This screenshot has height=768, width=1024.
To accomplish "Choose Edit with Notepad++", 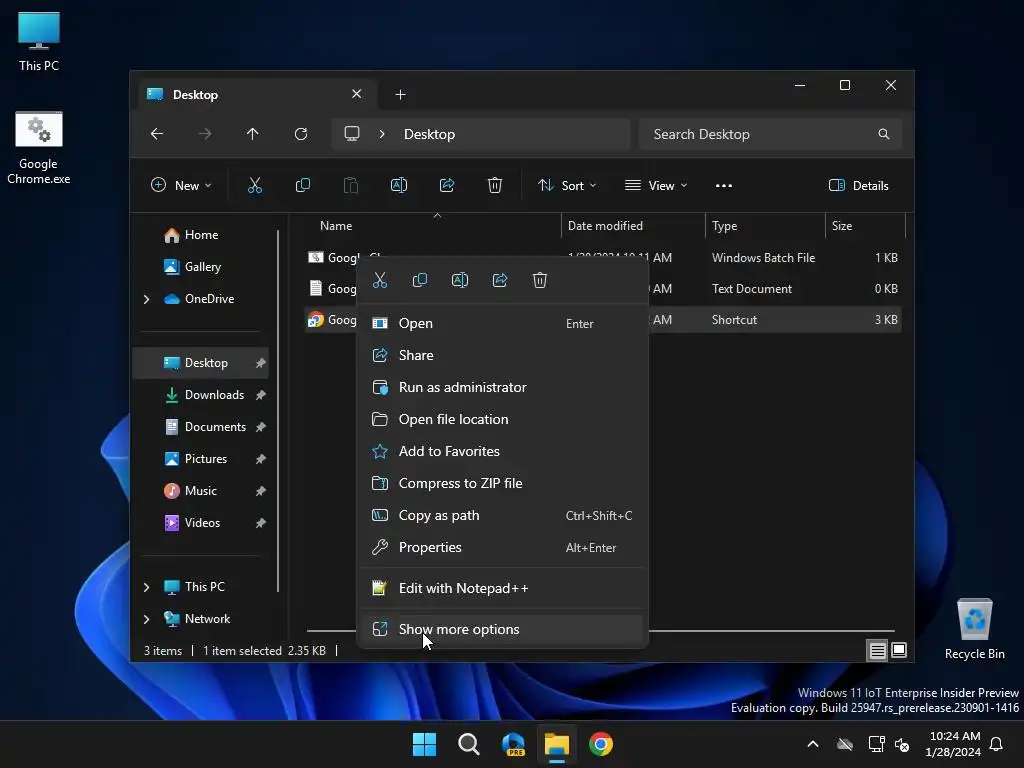I will tap(503, 588).
